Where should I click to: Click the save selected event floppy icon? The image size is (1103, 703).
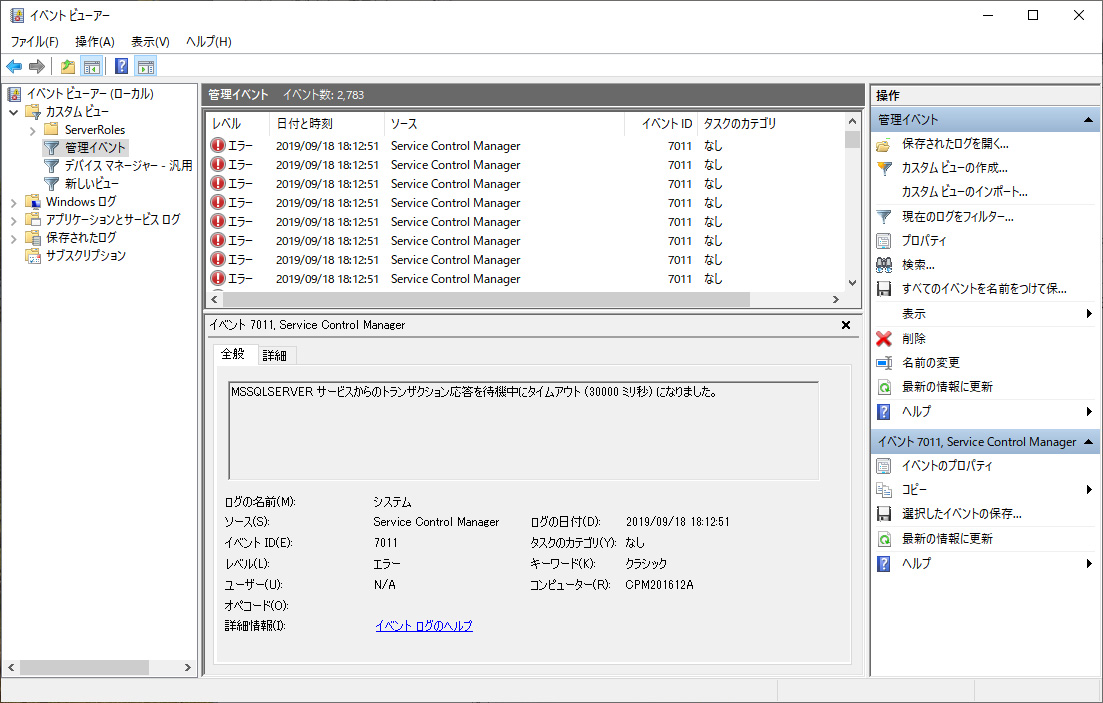tap(884, 514)
